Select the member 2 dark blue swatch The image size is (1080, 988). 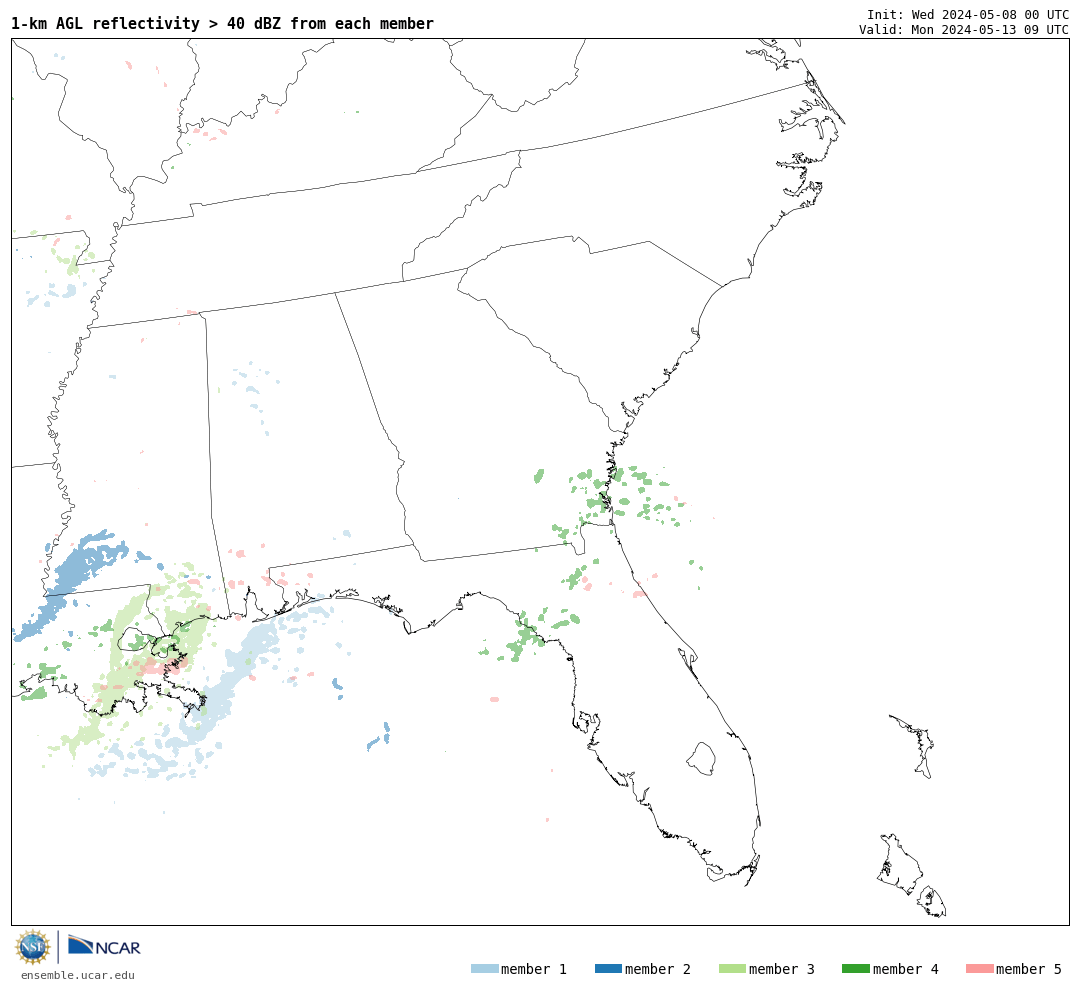pyautogui.click(x=608, y=969)
